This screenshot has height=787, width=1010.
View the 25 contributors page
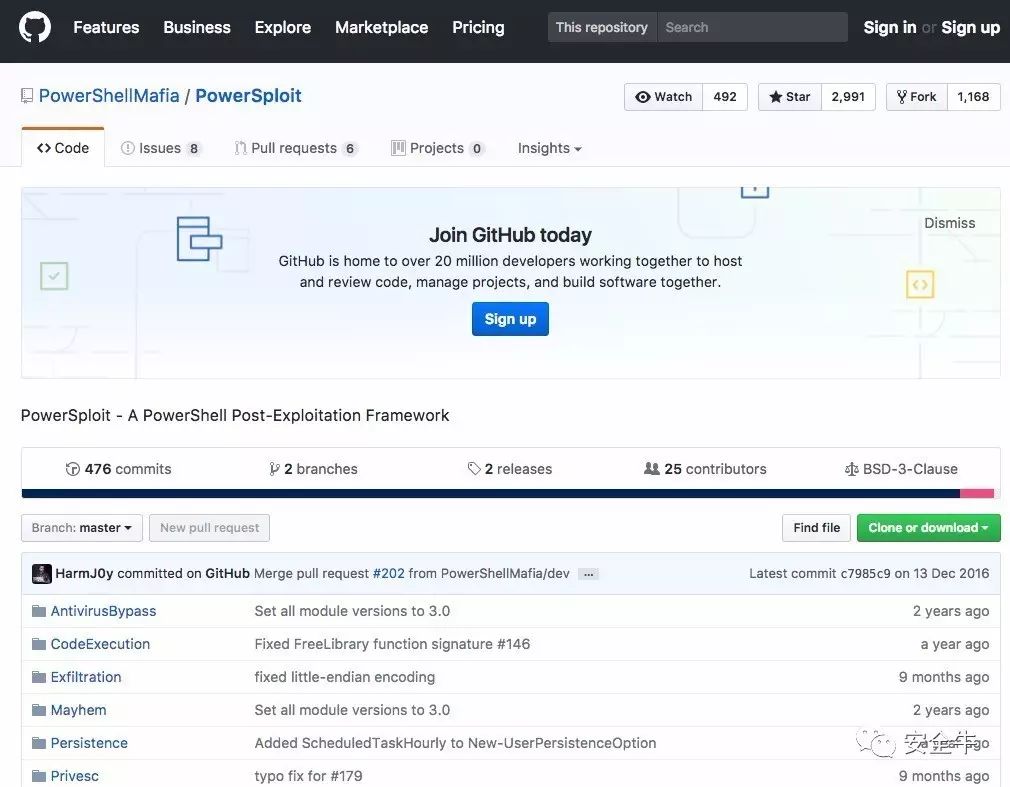pos(705,469)
